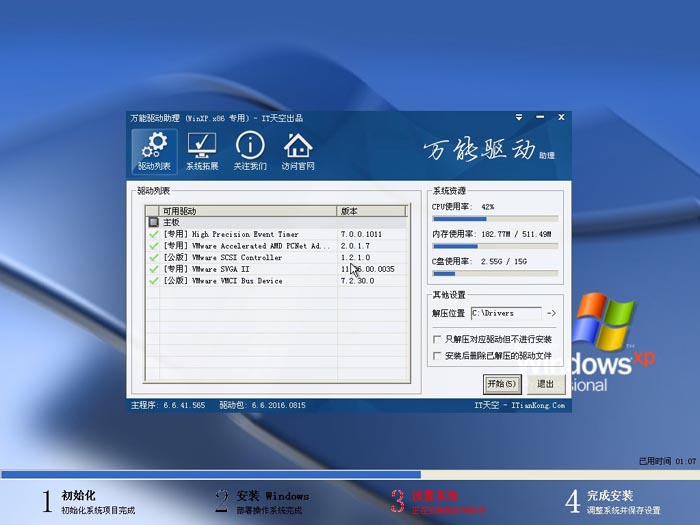700x525 pixels.
Task: Click the 可用驱动 column header
Action: [x=240, y=211]
